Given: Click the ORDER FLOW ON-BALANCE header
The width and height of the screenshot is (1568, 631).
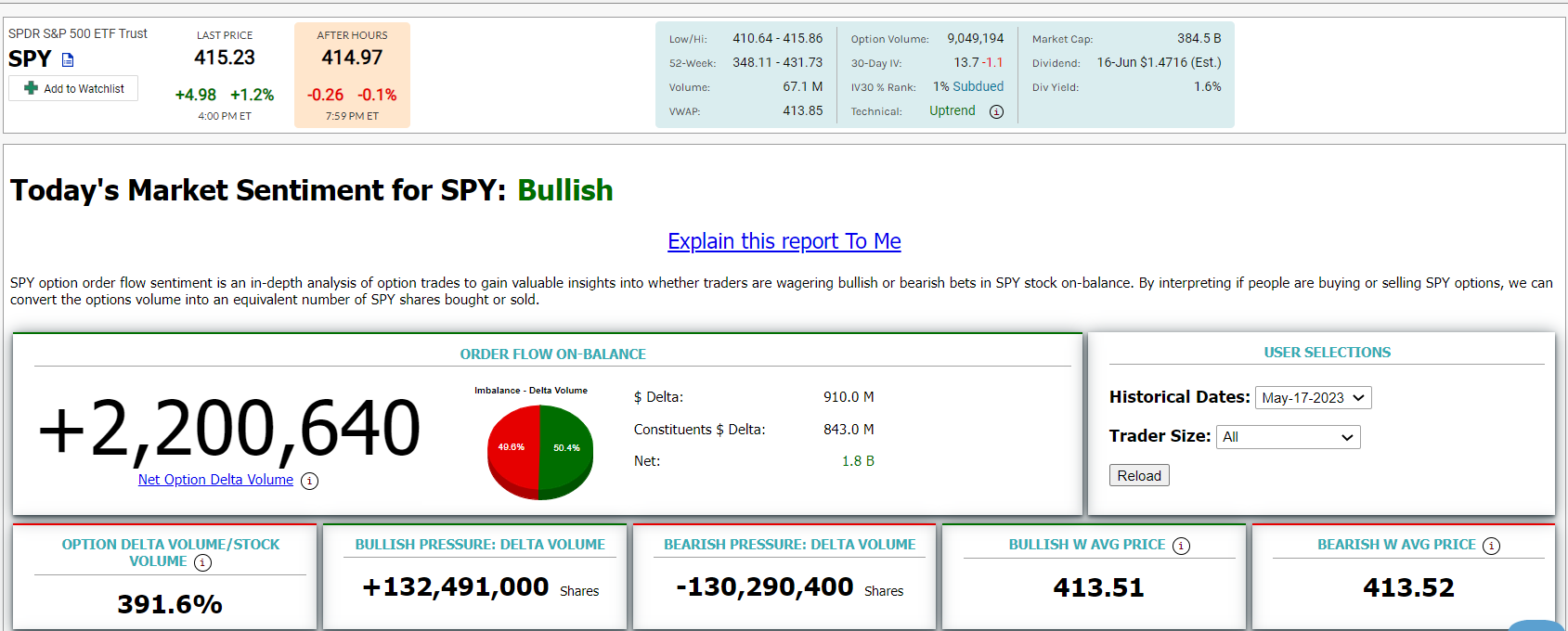Looking at the screenshot, I should 553,354.
